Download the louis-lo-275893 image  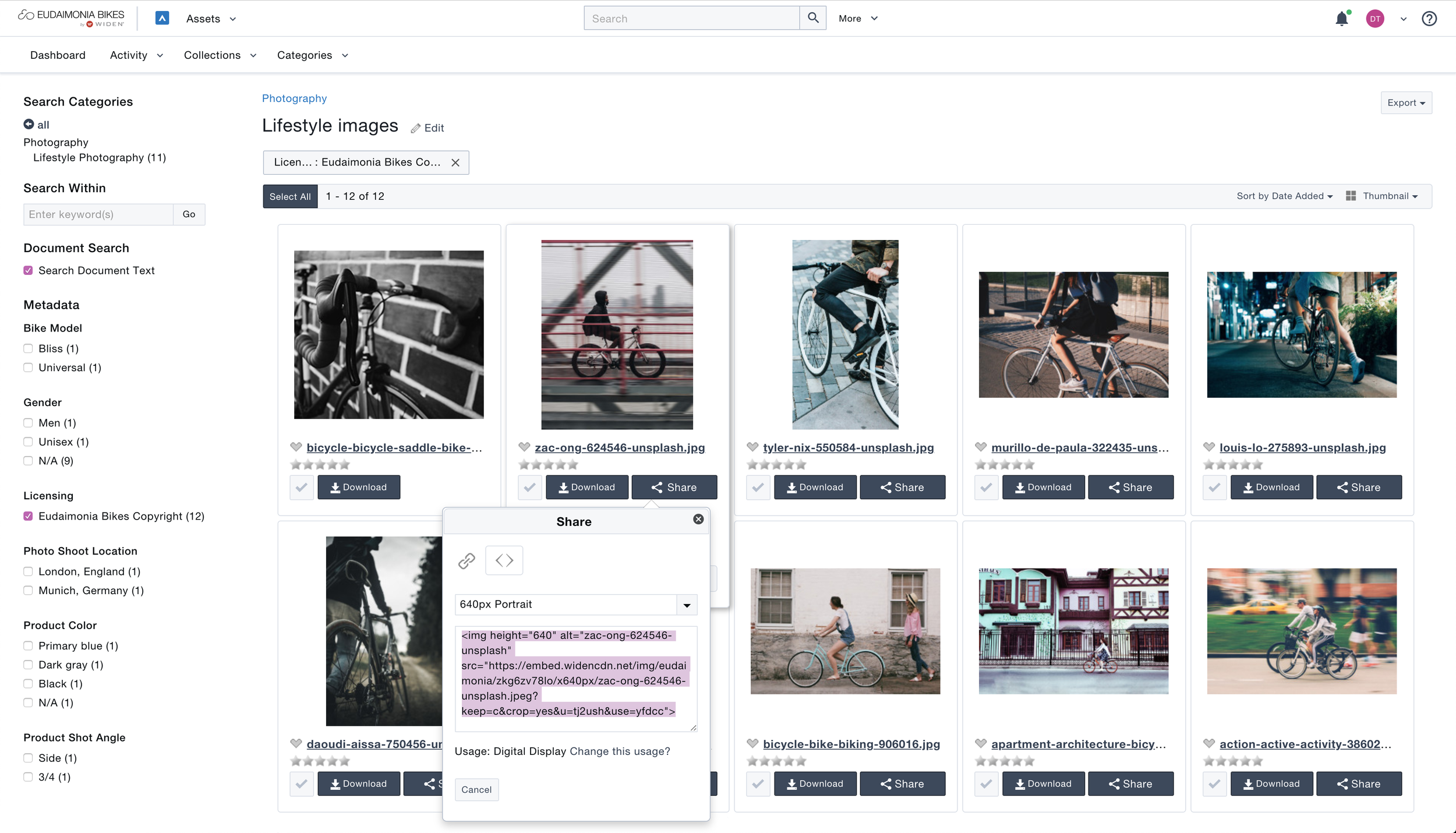(1271, 488)
